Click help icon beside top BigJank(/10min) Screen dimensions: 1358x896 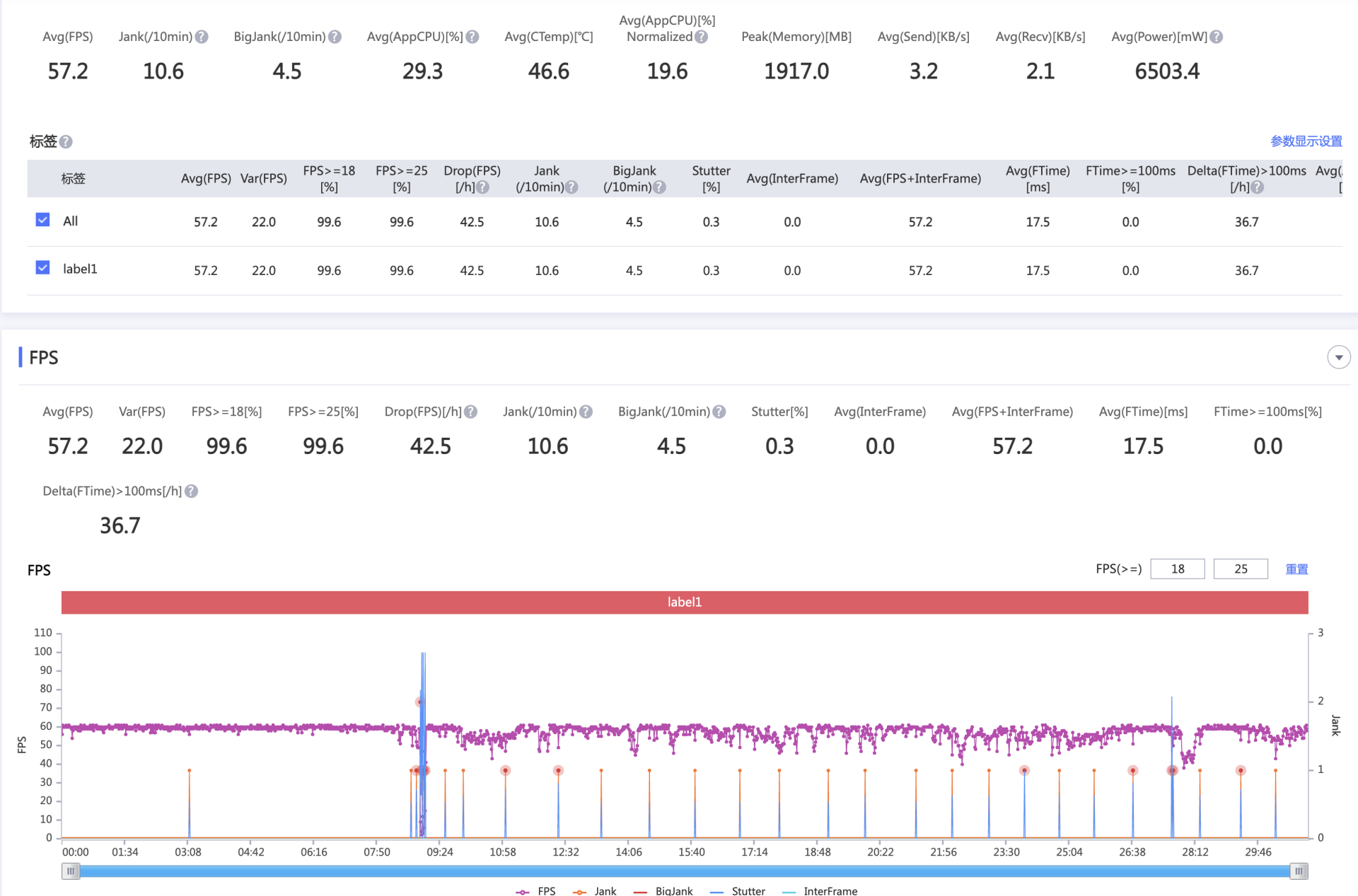pyautogui.click(x=335, y=37)
